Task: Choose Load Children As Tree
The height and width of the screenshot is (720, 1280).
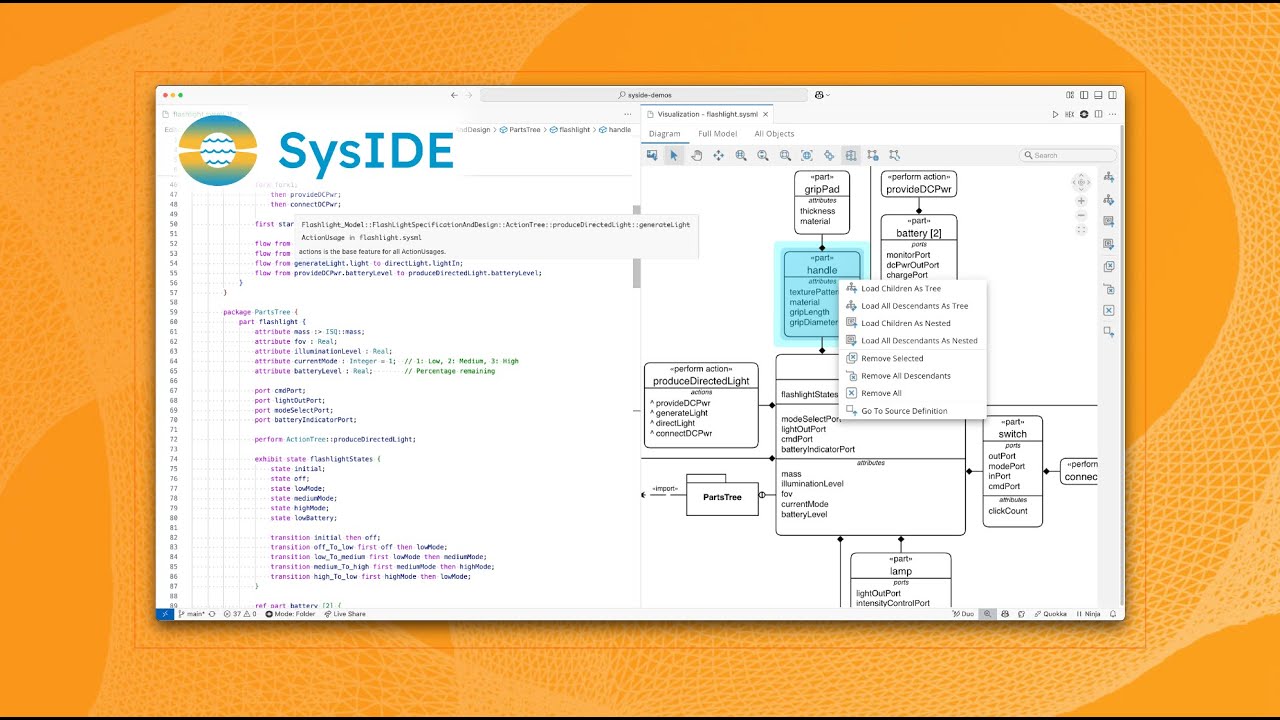Action: tap(912, 288)
